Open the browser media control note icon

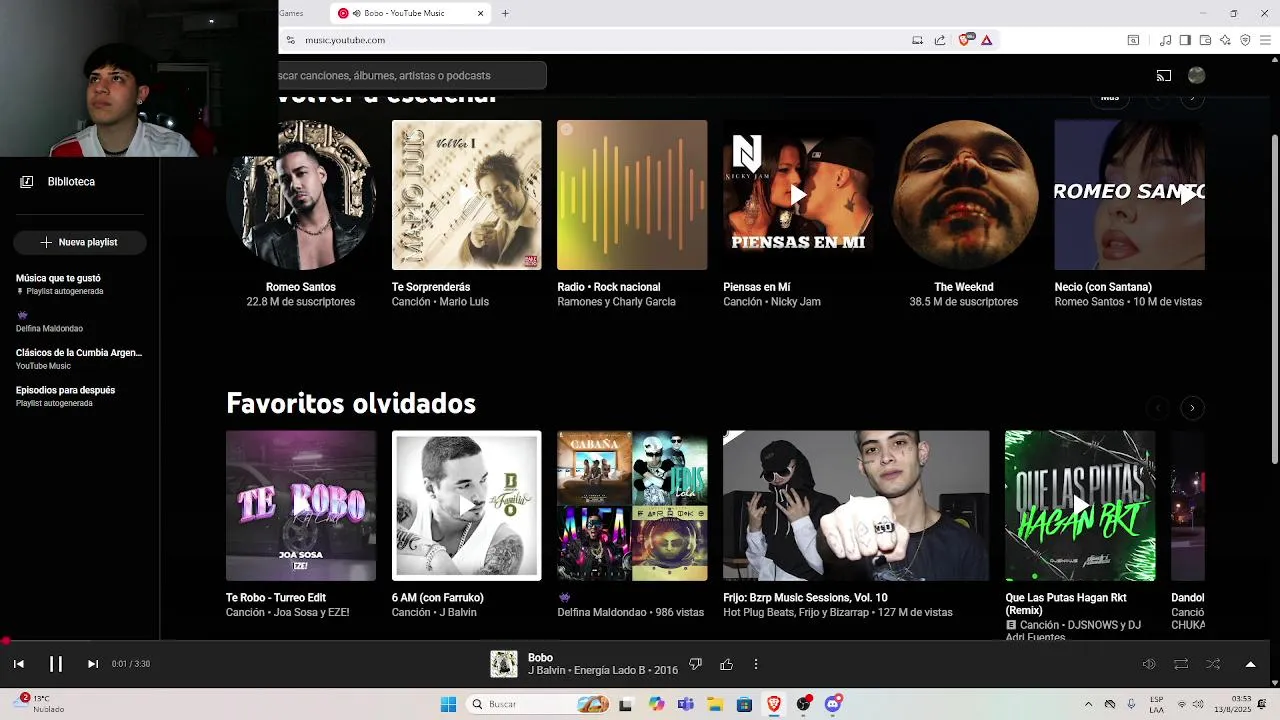(1165, 40)
